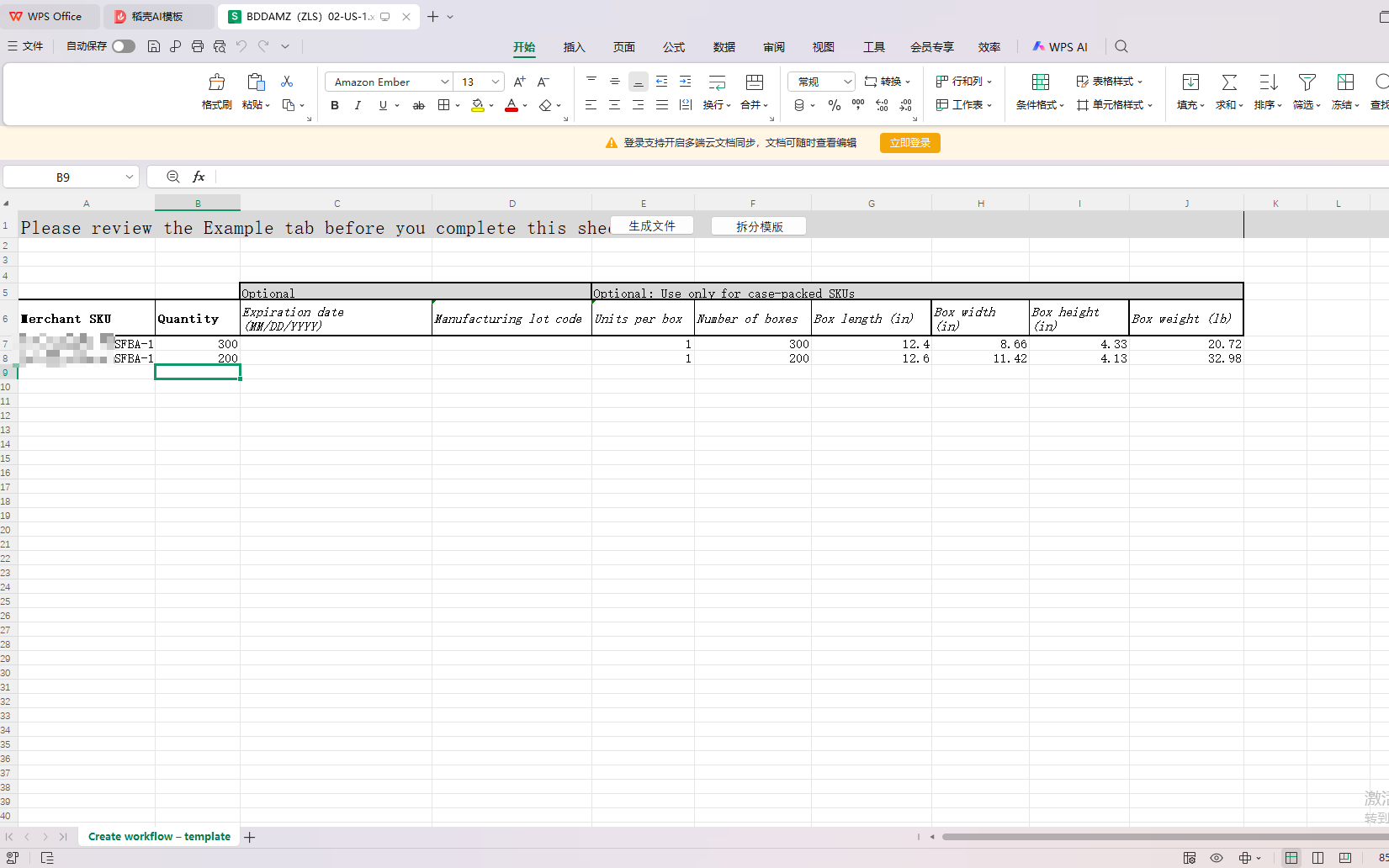Click the undo arrow icon
Viewport: 1389px width, 868px height.
pos(241,46)
